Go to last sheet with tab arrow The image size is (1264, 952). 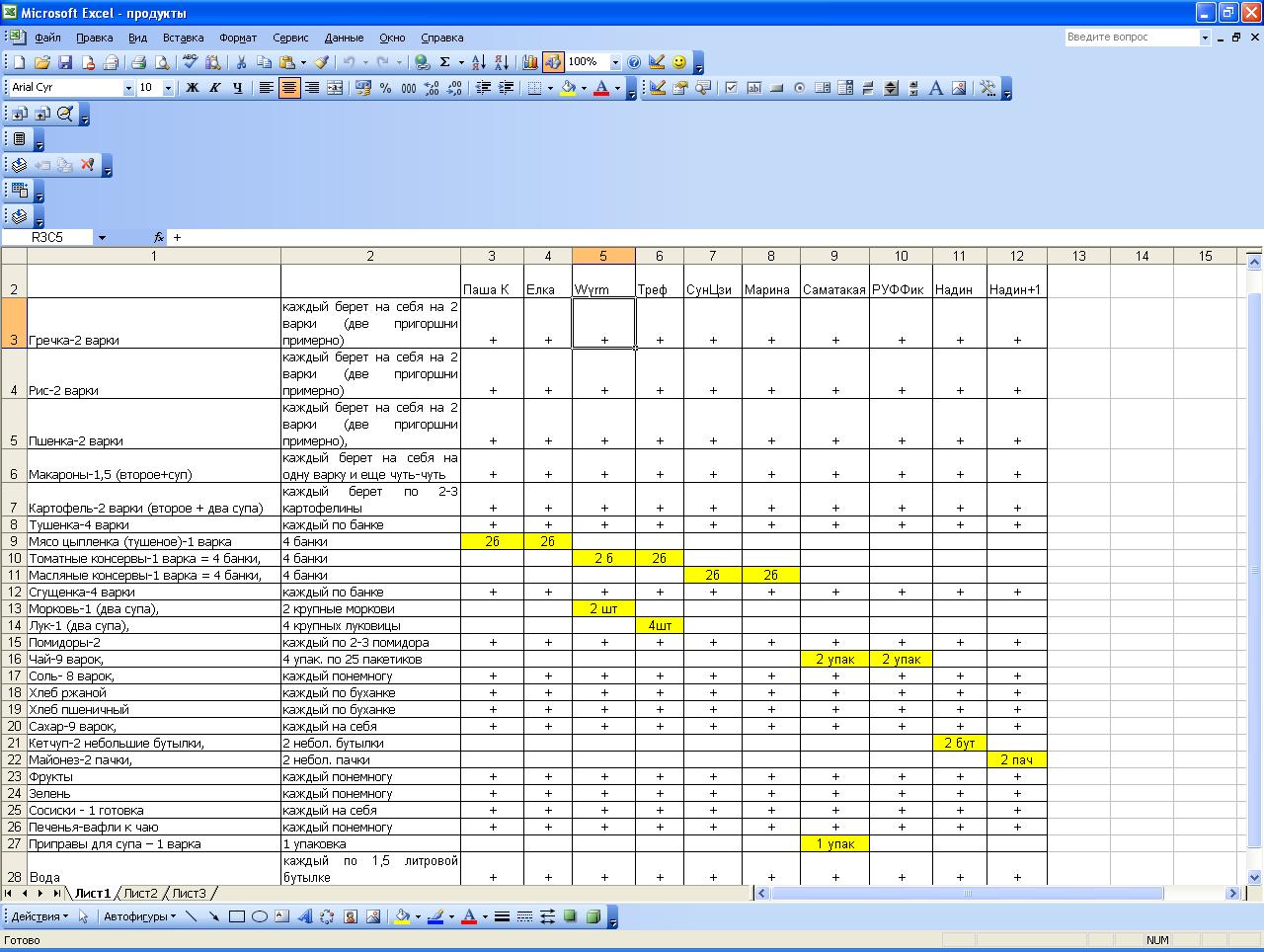point(56,893)
